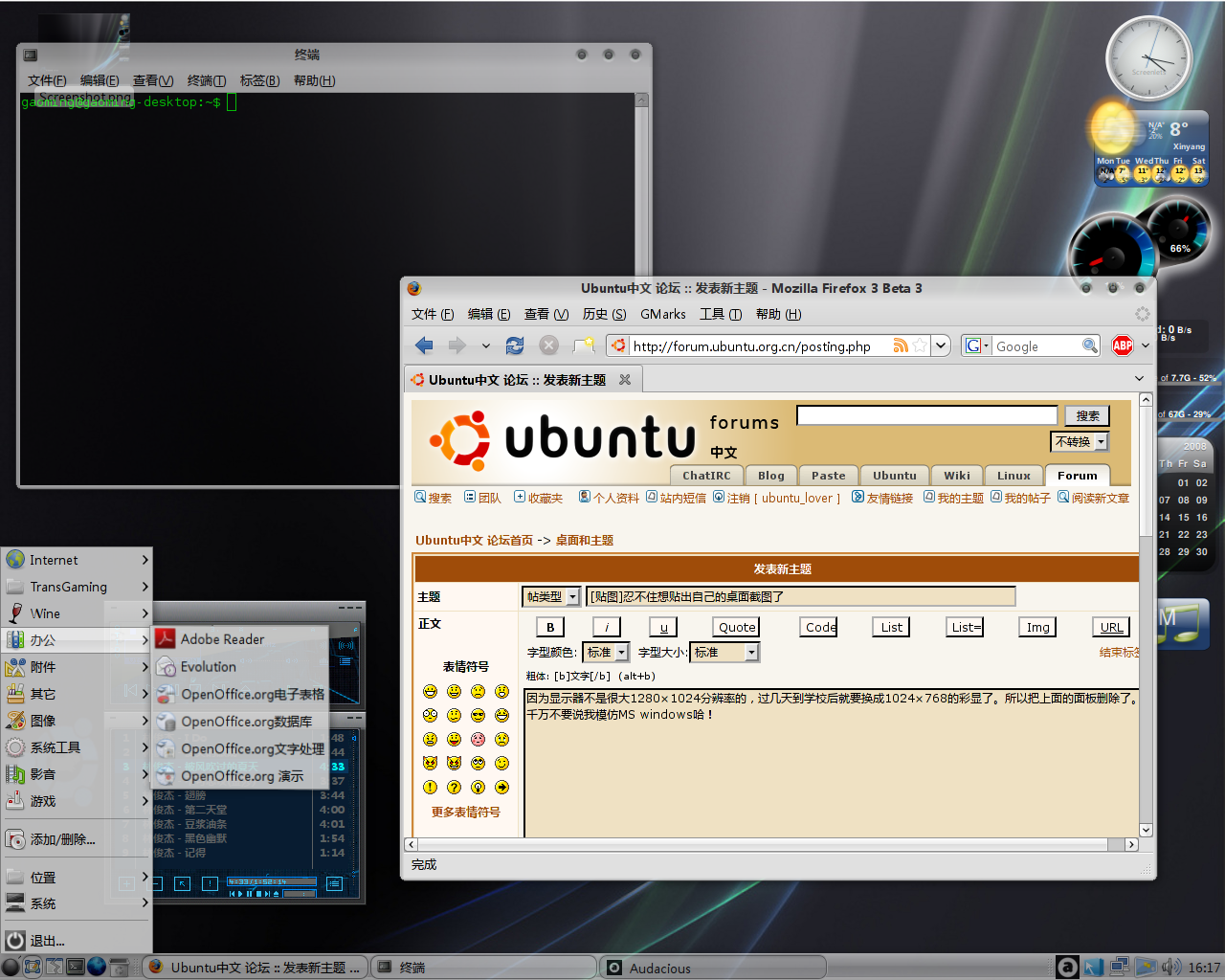Click the Google search magnifier icon

click(x=1090, y=345)
